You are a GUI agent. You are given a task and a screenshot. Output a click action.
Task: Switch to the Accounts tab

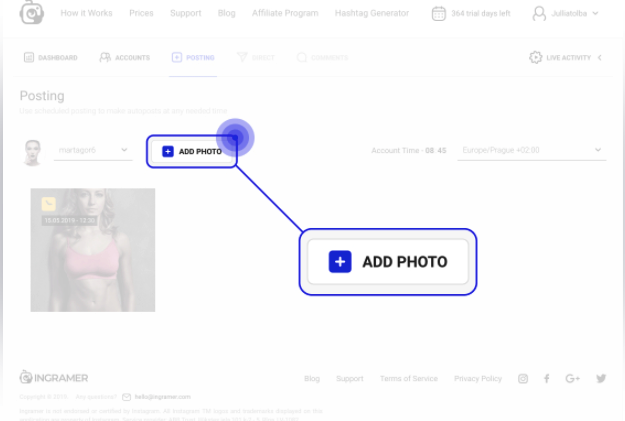(x=125, y=58)
